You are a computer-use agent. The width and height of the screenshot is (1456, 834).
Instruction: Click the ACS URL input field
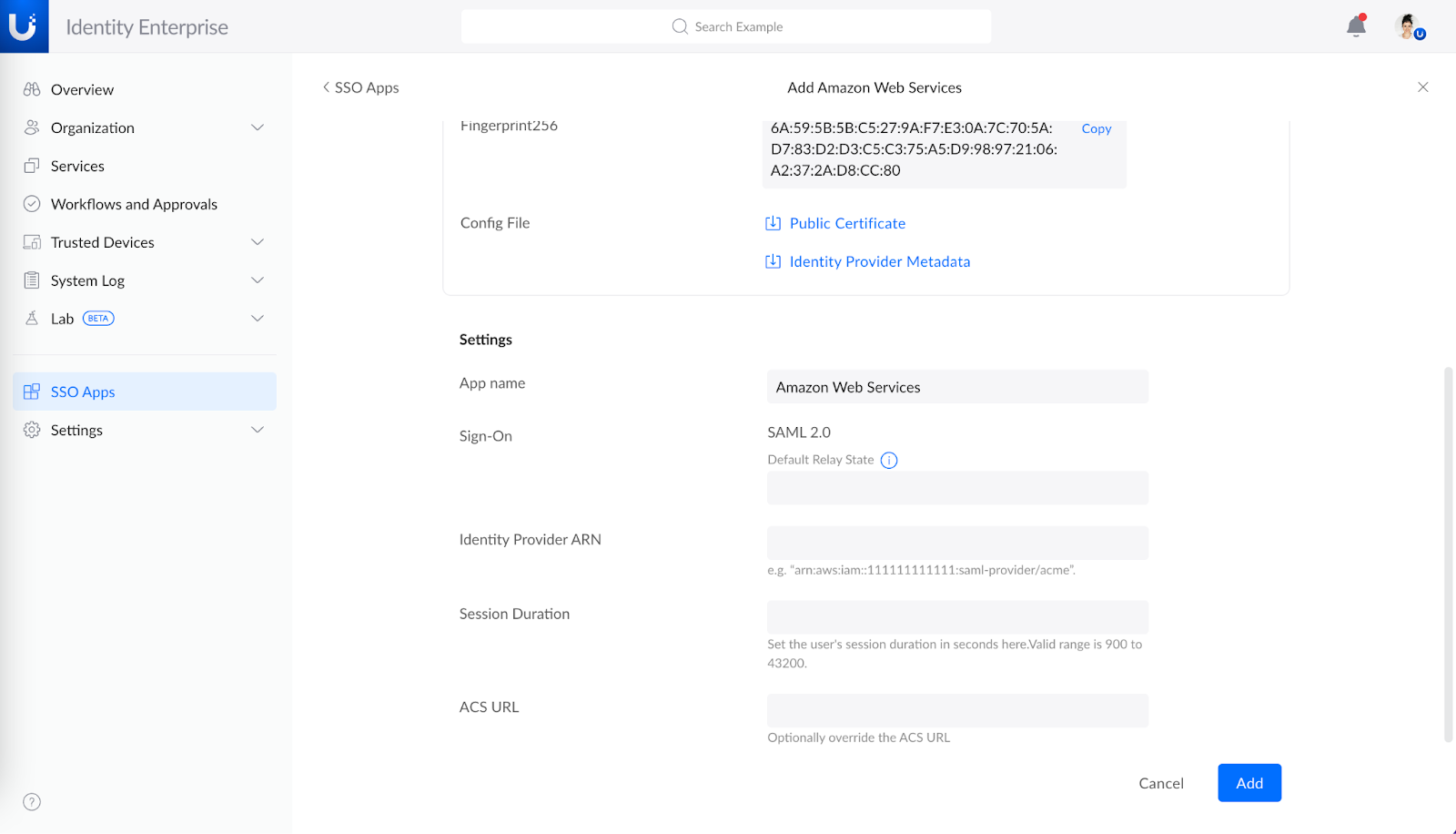point(957,710)
